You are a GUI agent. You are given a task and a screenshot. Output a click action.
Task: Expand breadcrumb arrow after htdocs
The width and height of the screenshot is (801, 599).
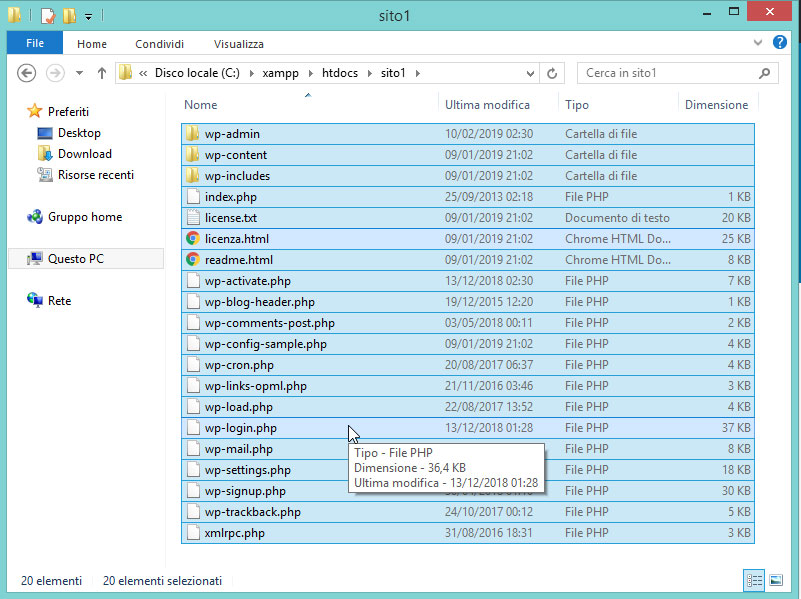point(369,74)
